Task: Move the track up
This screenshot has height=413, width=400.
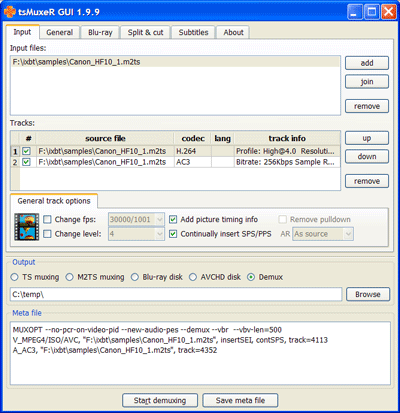Action: coord(367,138)
